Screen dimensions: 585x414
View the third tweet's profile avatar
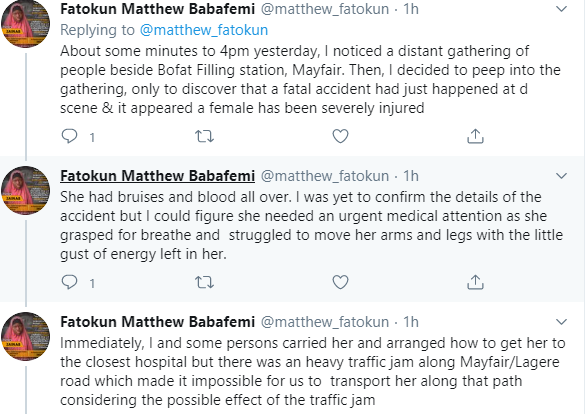pyautogui.click(x=25, y=336)
